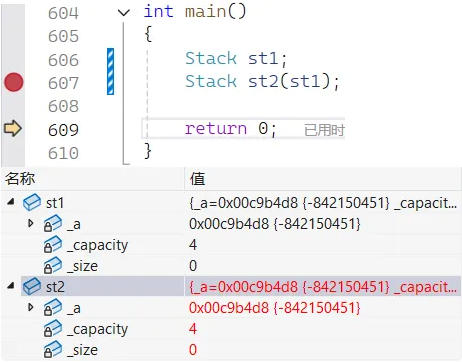Expand the _a pointer under st2
Screen dimensions: 462x362
31,307
